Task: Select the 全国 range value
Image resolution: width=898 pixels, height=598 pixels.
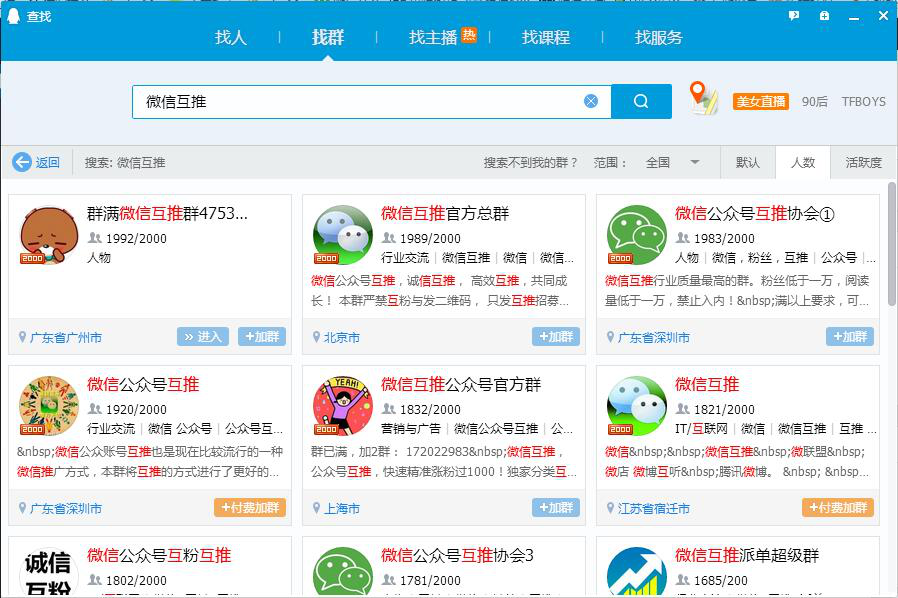Action: tap(657, 163)
